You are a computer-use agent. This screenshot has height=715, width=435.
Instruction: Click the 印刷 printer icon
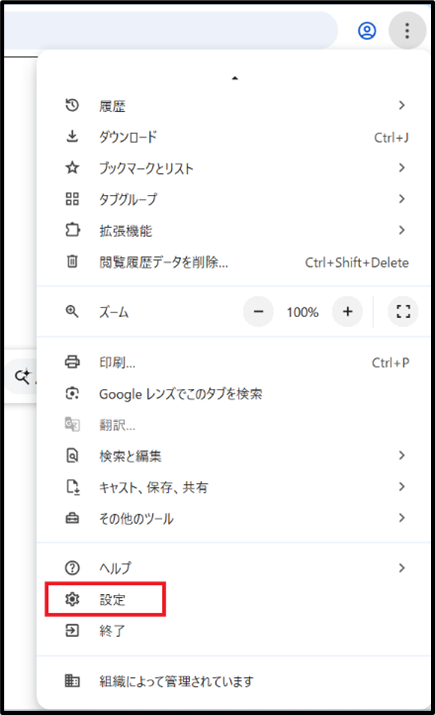point(72,362)
